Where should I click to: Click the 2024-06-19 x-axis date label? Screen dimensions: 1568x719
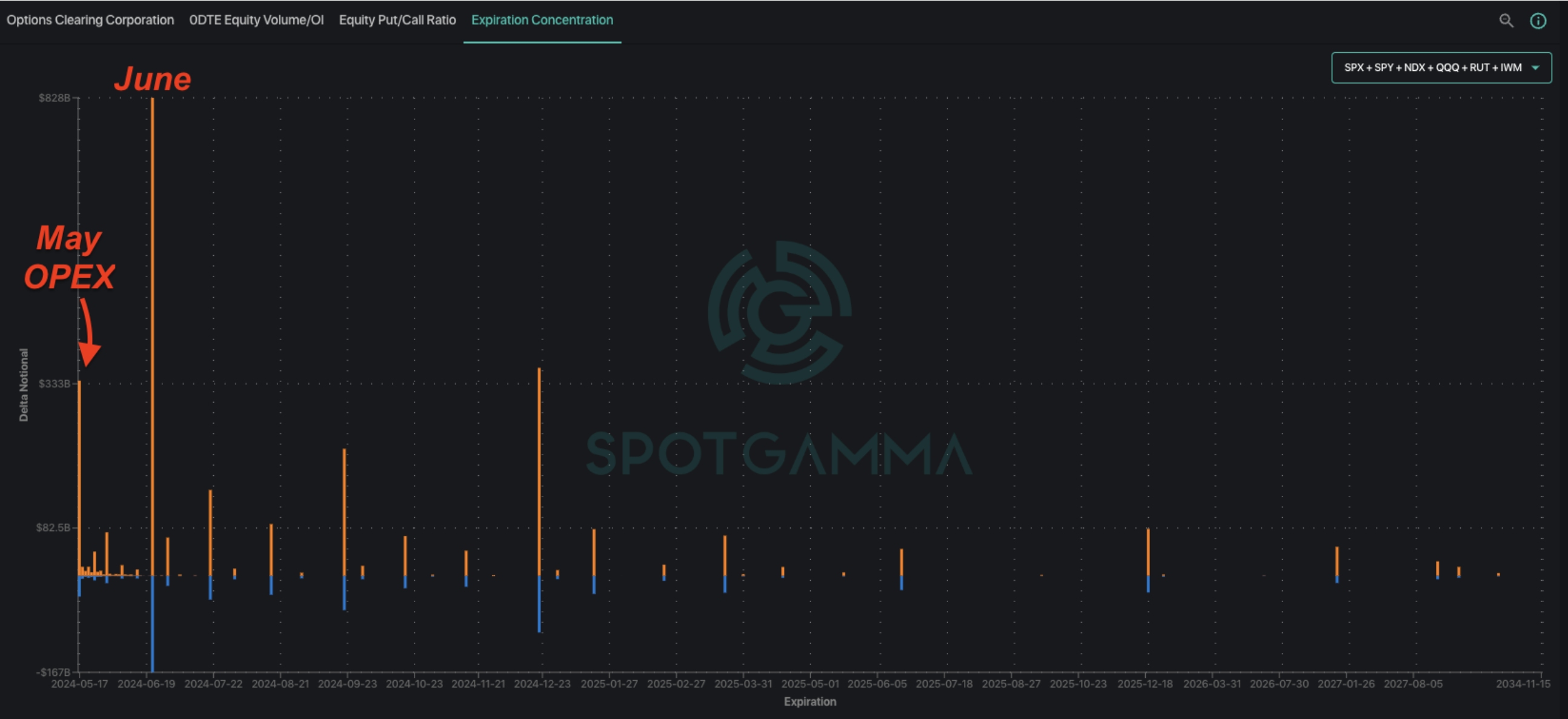pyautogui.click(x=146, y=684)
